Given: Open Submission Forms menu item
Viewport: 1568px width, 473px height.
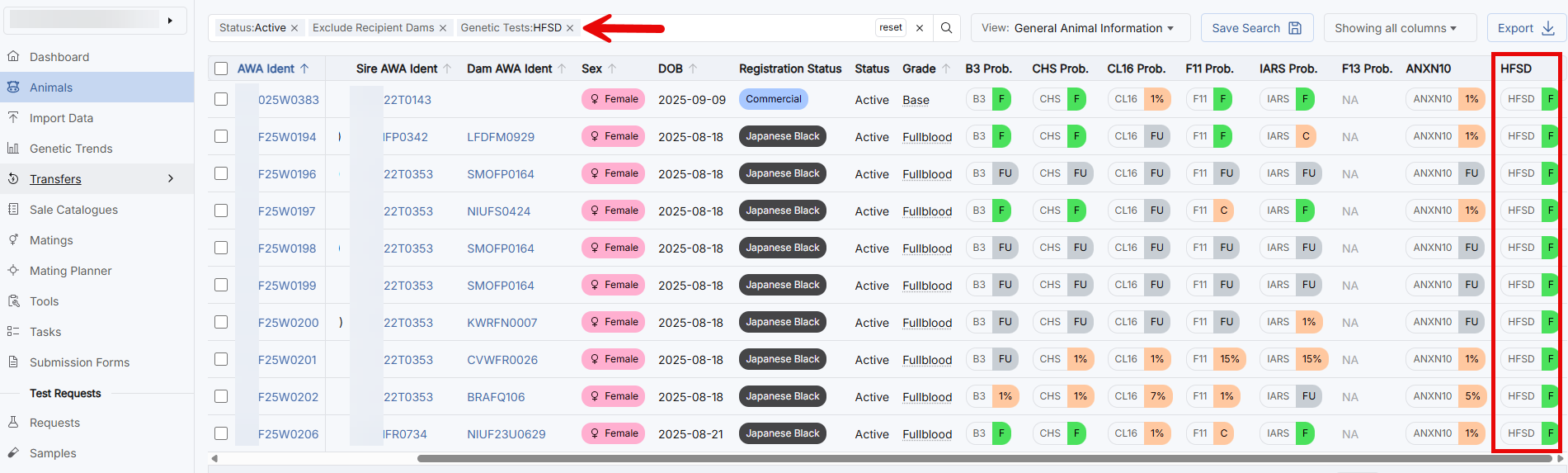Looking at the screenshot, I should [x=79, y=362].
